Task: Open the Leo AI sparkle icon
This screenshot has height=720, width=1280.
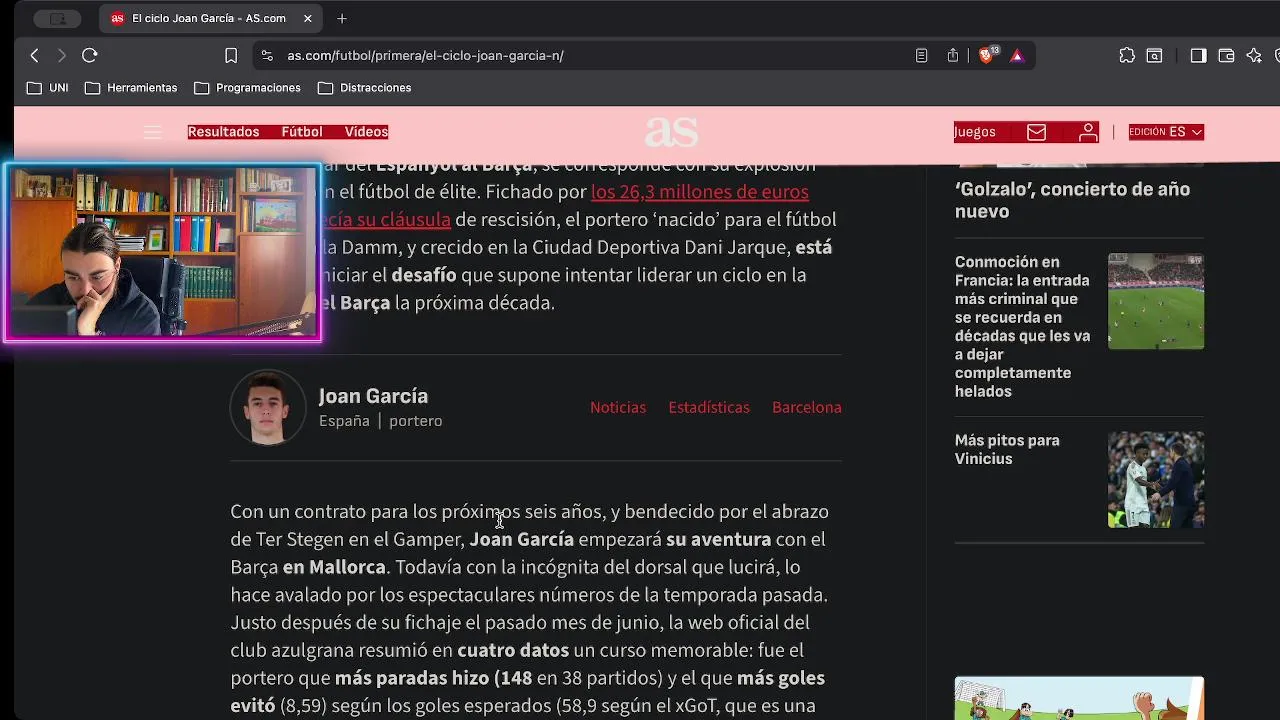Action: pyautogui.click(x=1254, y=56)
